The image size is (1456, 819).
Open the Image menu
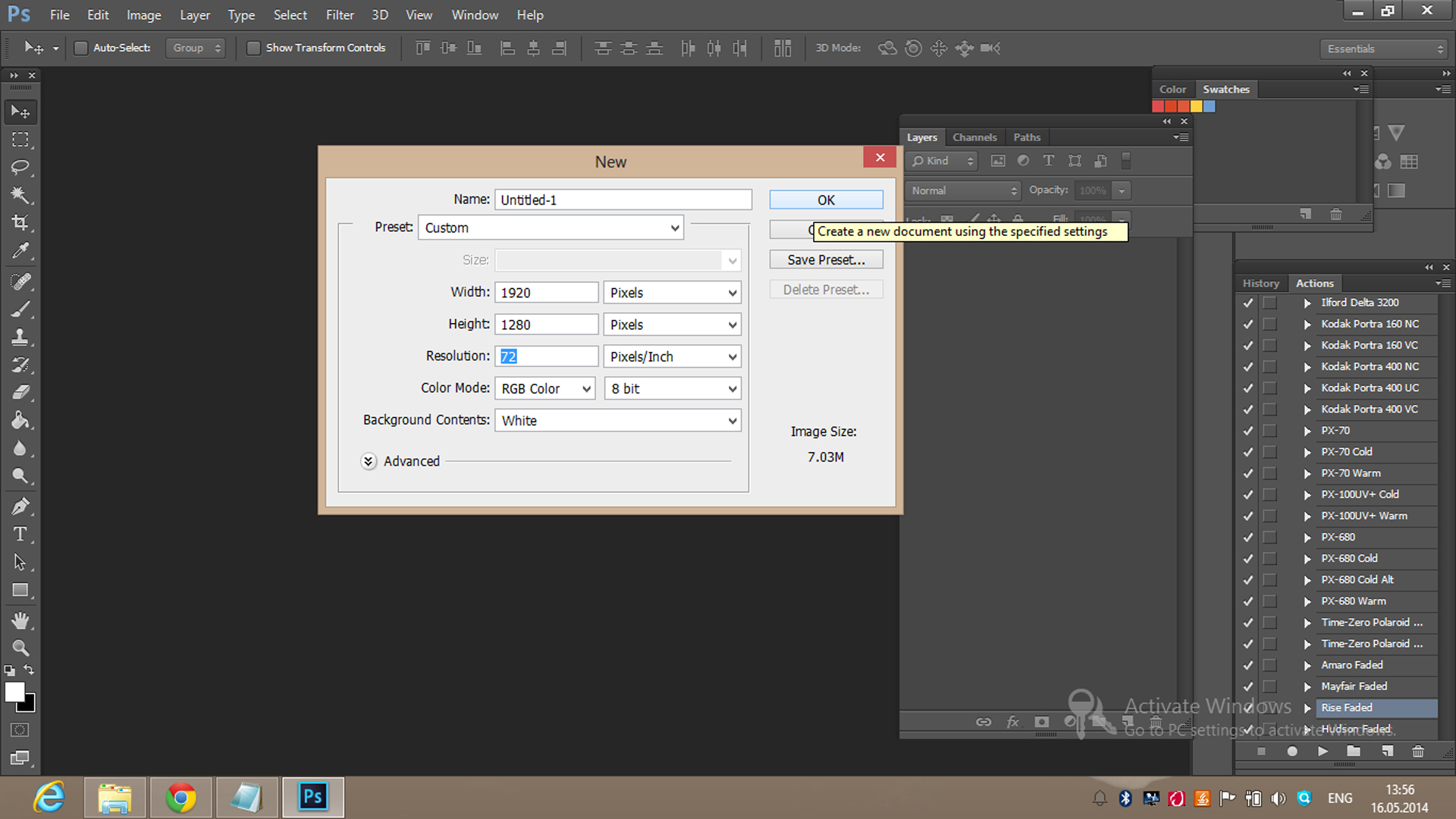(x=143, y=15)
